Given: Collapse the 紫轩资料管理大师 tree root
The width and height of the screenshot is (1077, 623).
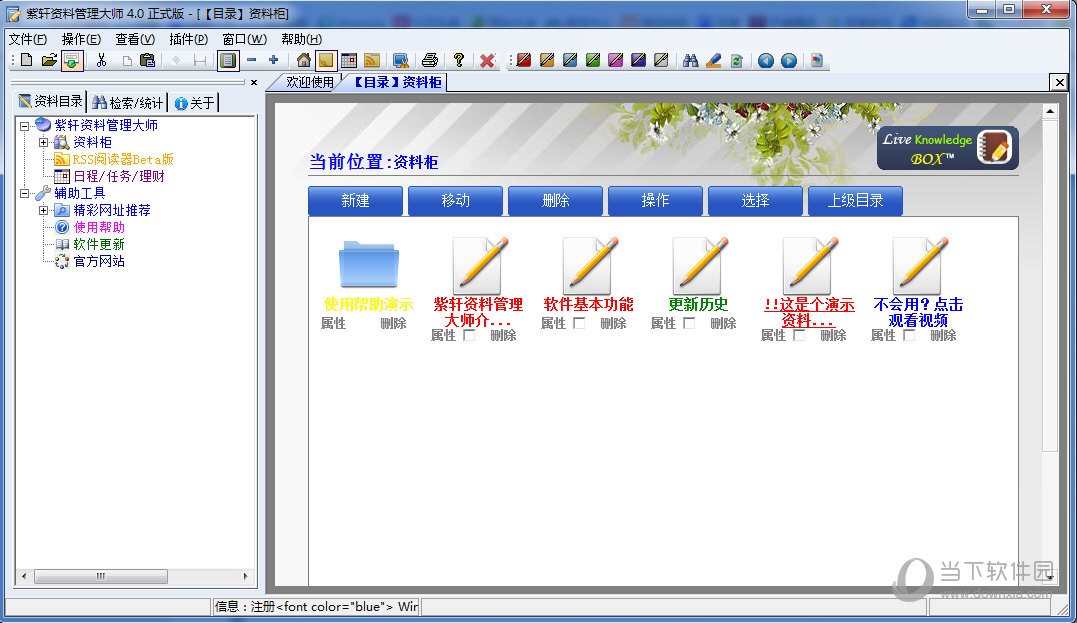Looking at the screenshot, I should [x=25, y=126].
